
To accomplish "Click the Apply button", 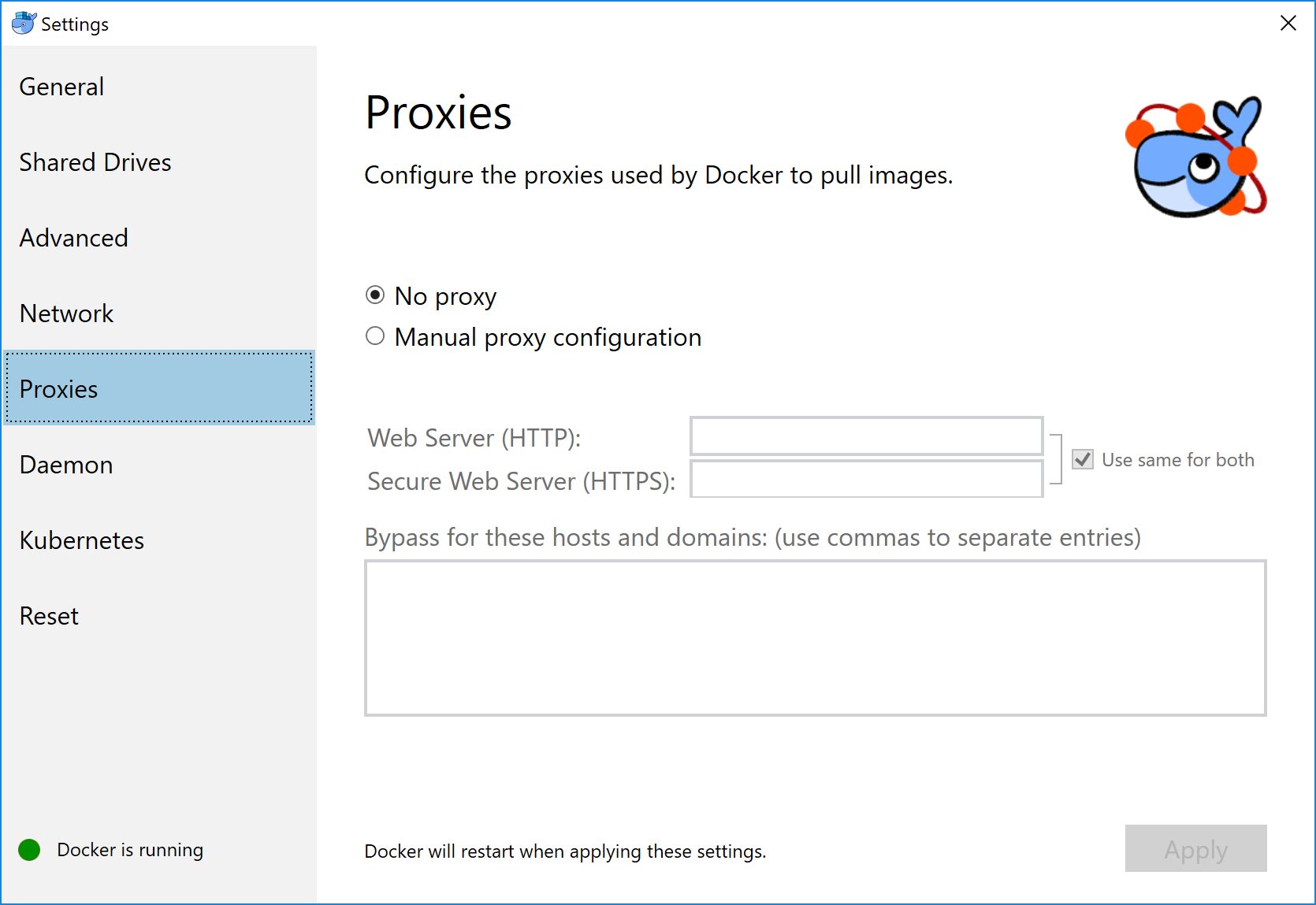I will click(x=1195, y=849).
